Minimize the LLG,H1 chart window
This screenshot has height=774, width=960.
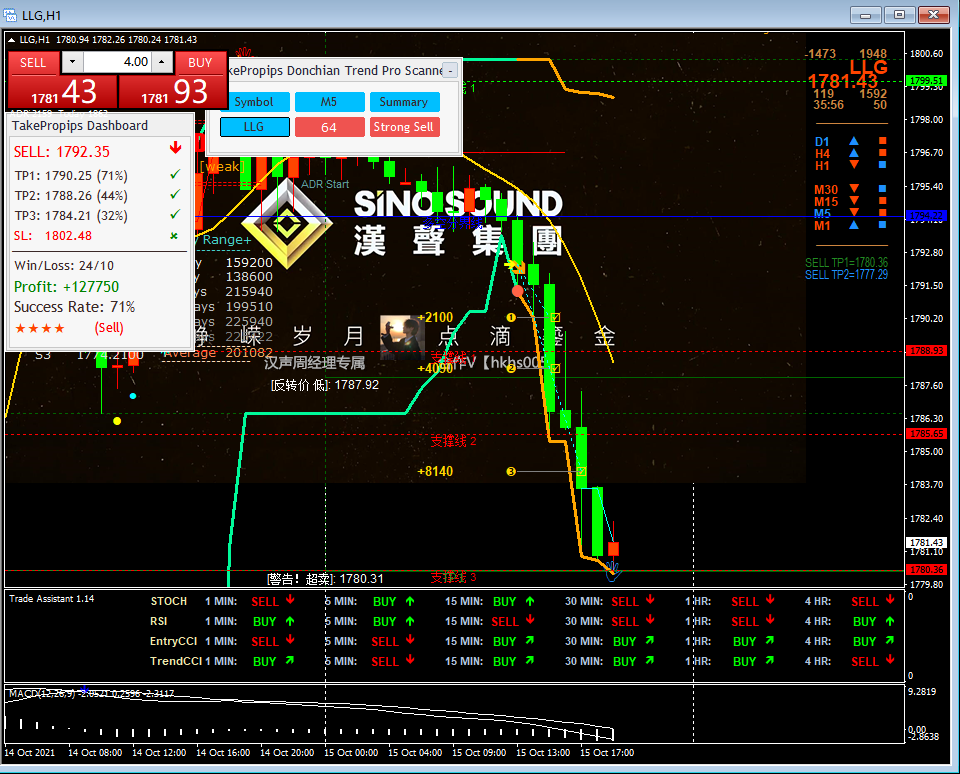click(x=866, y=15)
